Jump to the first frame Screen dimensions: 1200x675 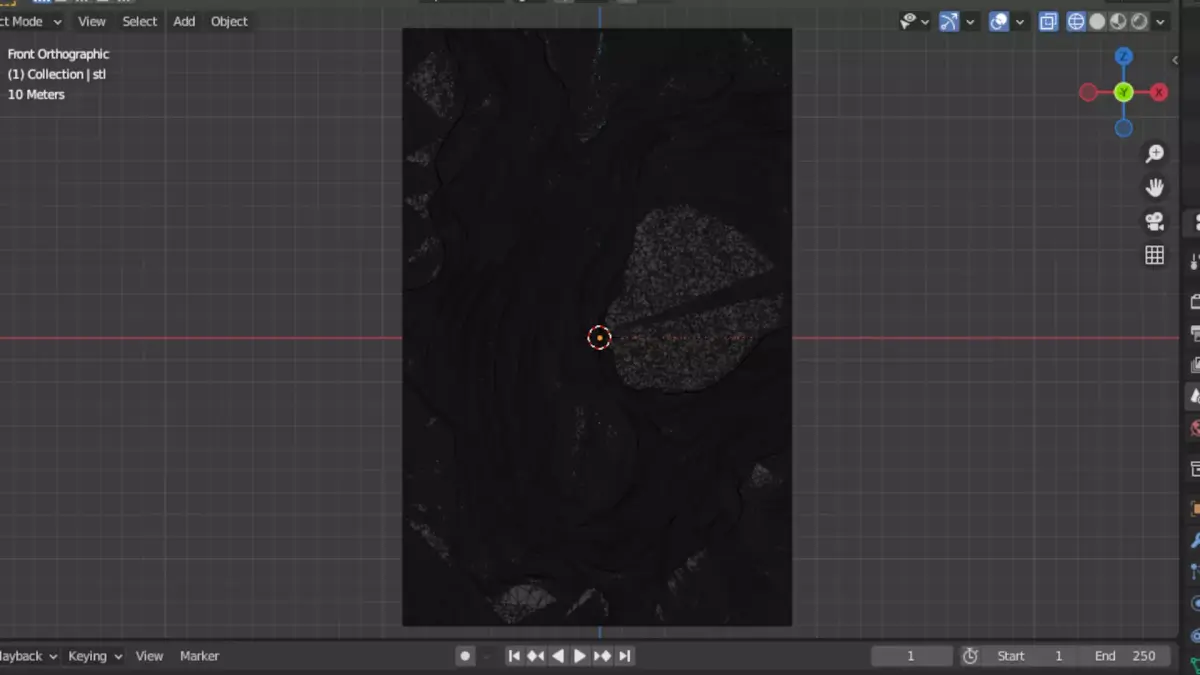click(514, 656)
